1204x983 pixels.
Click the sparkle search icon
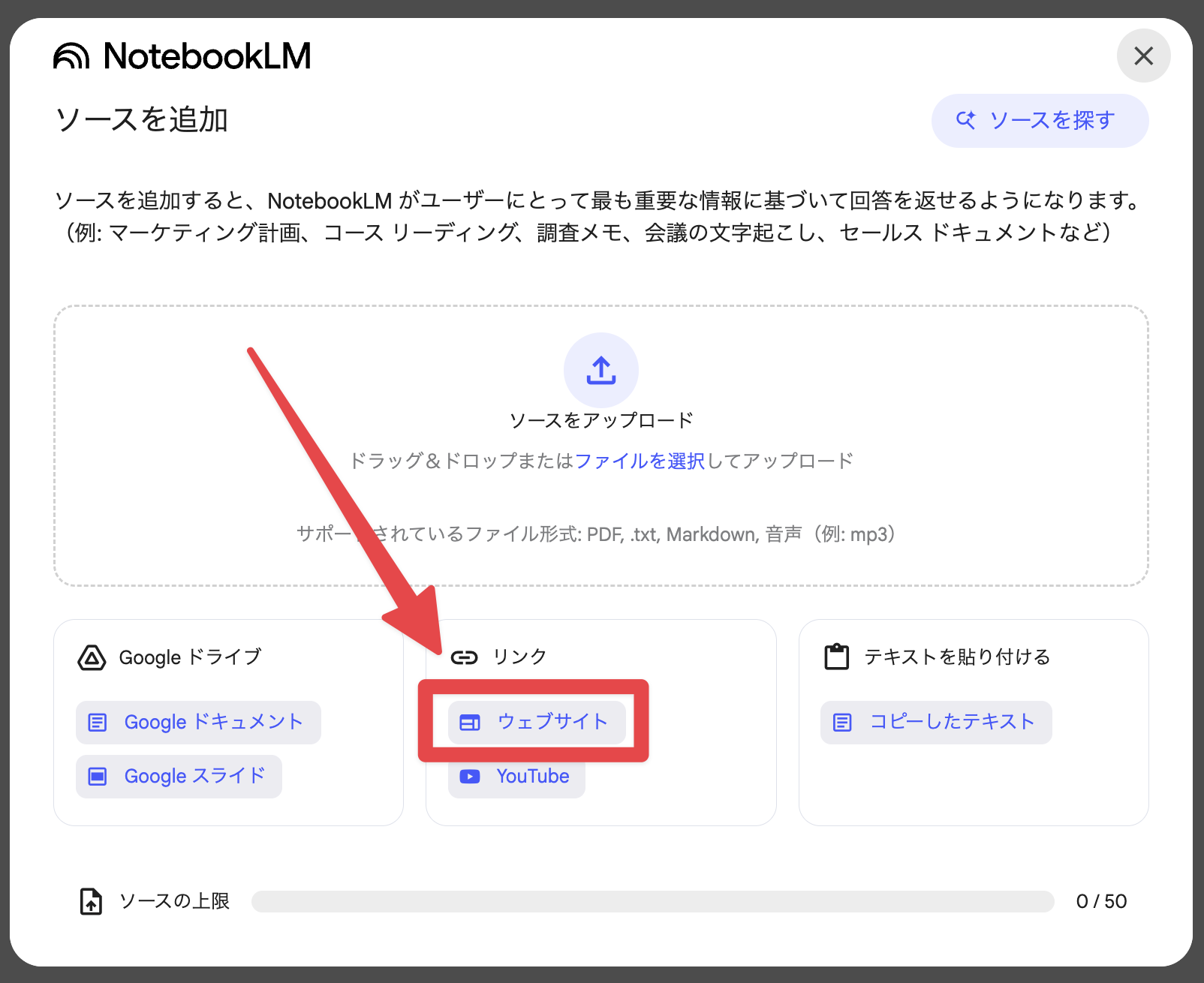pyautogui.click(x=966, y=120)
